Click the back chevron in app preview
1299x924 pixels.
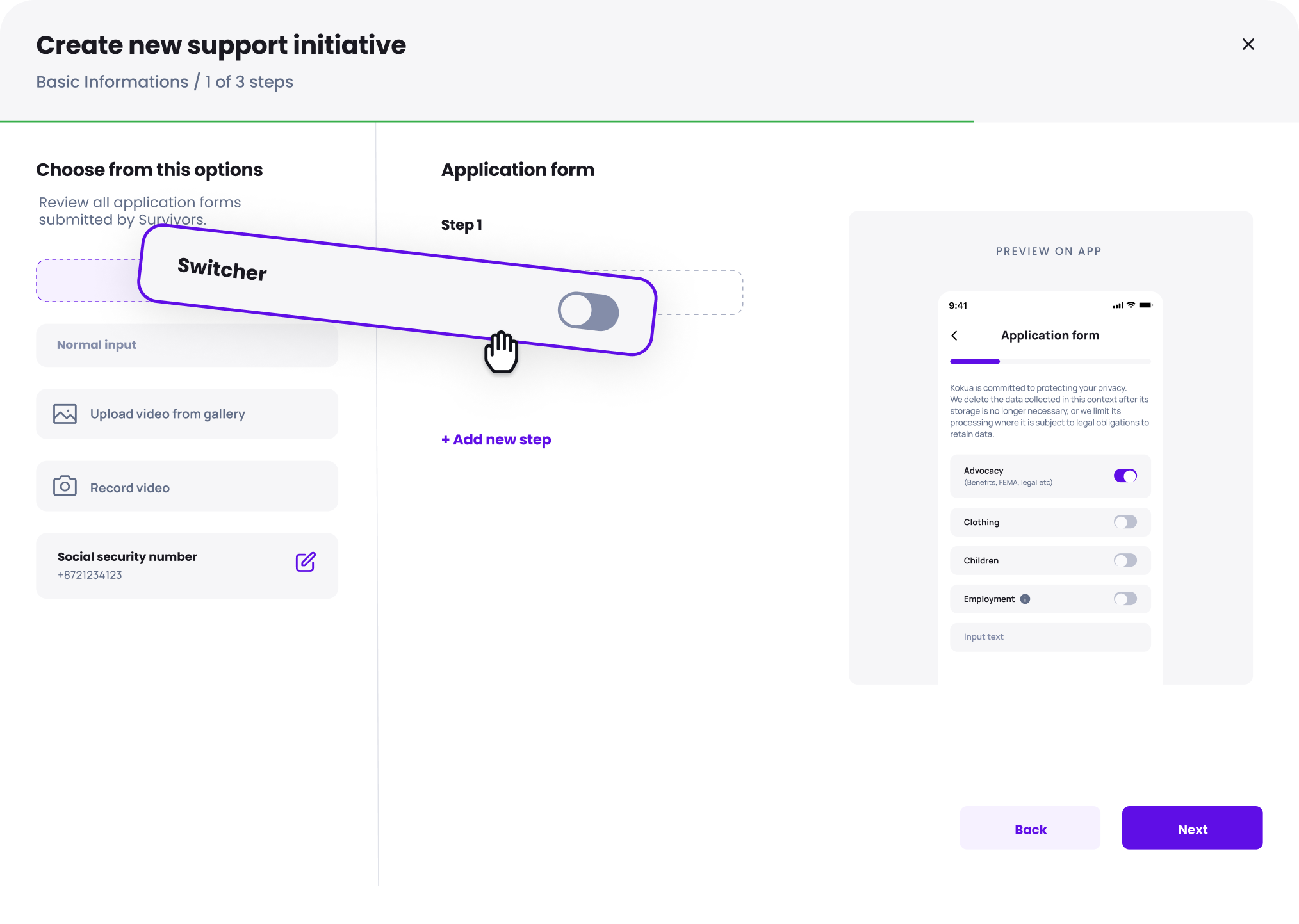tap(954, 336)
